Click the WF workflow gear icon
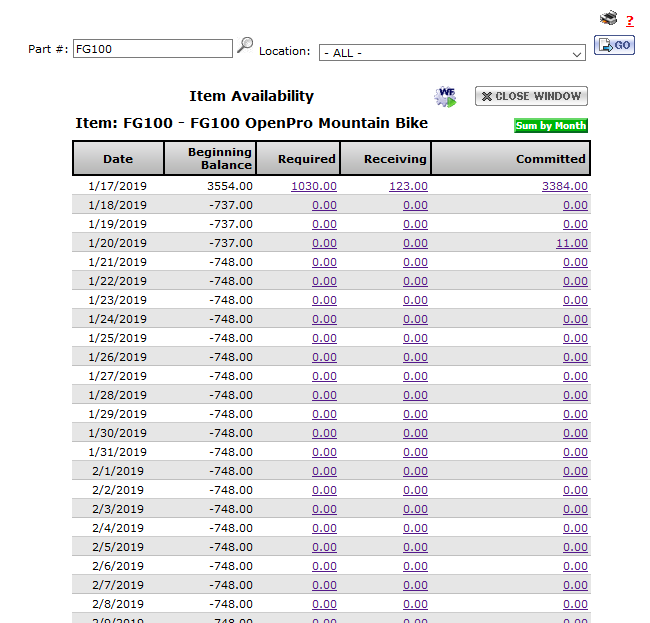Image resolution: width=650 pixels, height=623 pixels. pos(445,97)
